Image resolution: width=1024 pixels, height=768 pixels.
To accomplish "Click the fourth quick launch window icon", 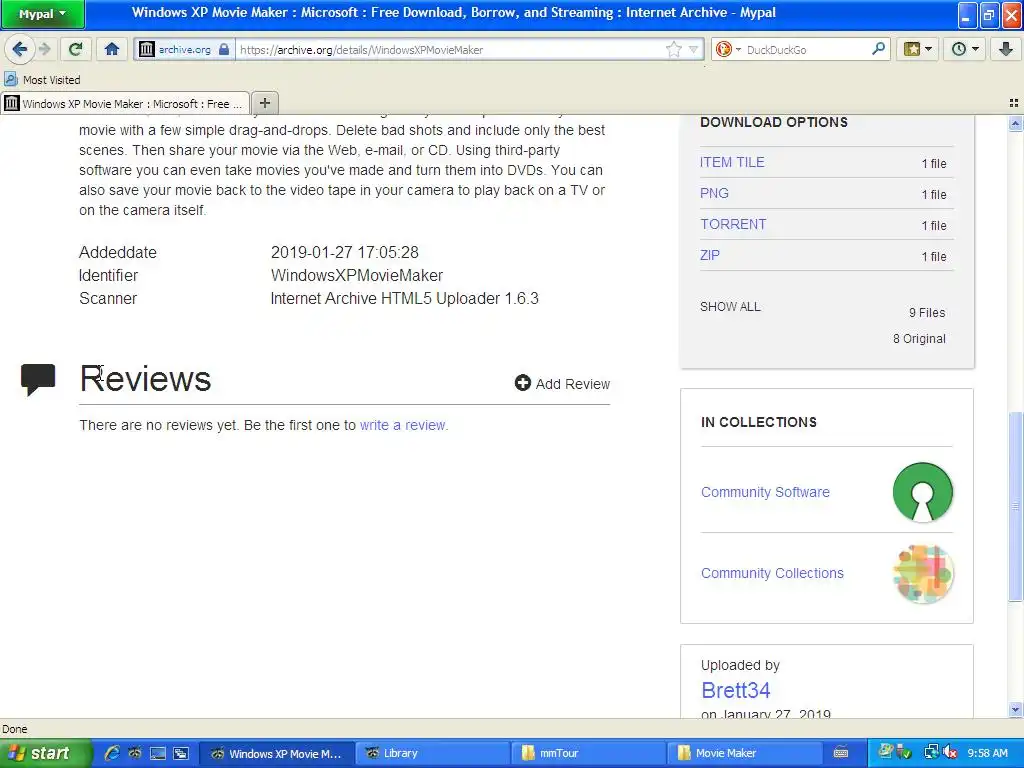I will pos(181,753).
